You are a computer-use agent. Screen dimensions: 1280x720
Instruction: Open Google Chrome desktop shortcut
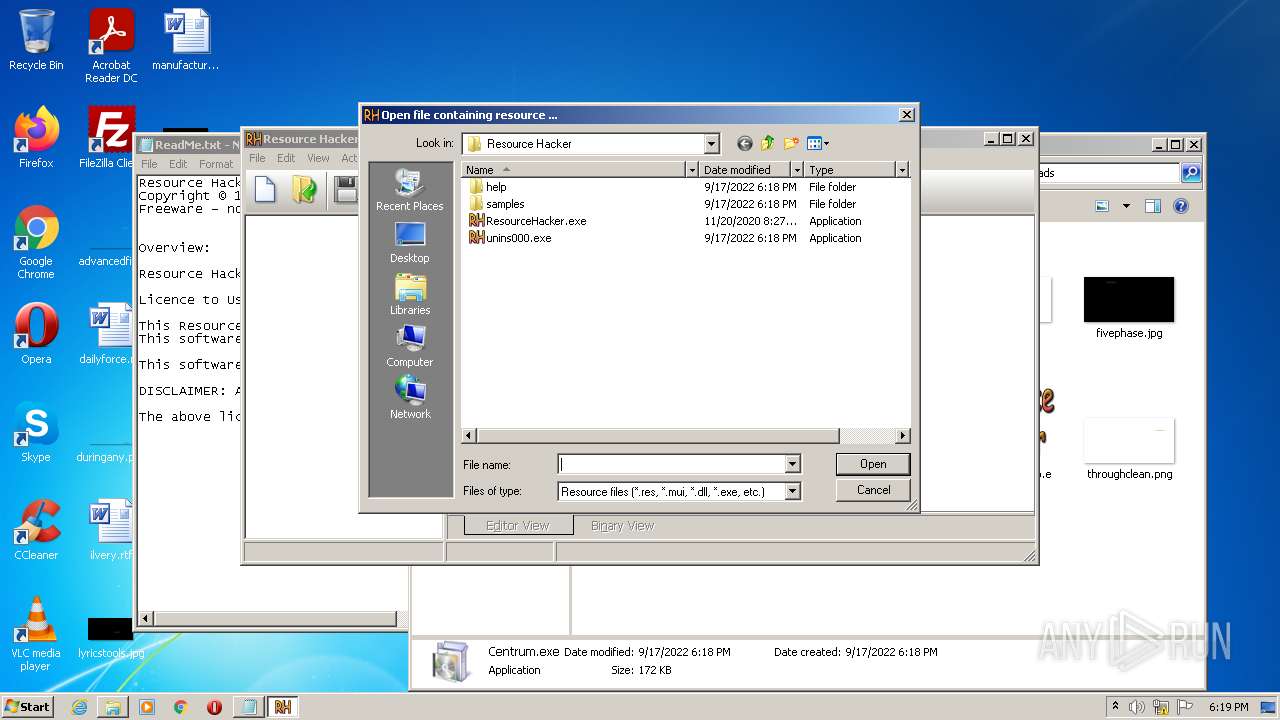pos(36,242)
